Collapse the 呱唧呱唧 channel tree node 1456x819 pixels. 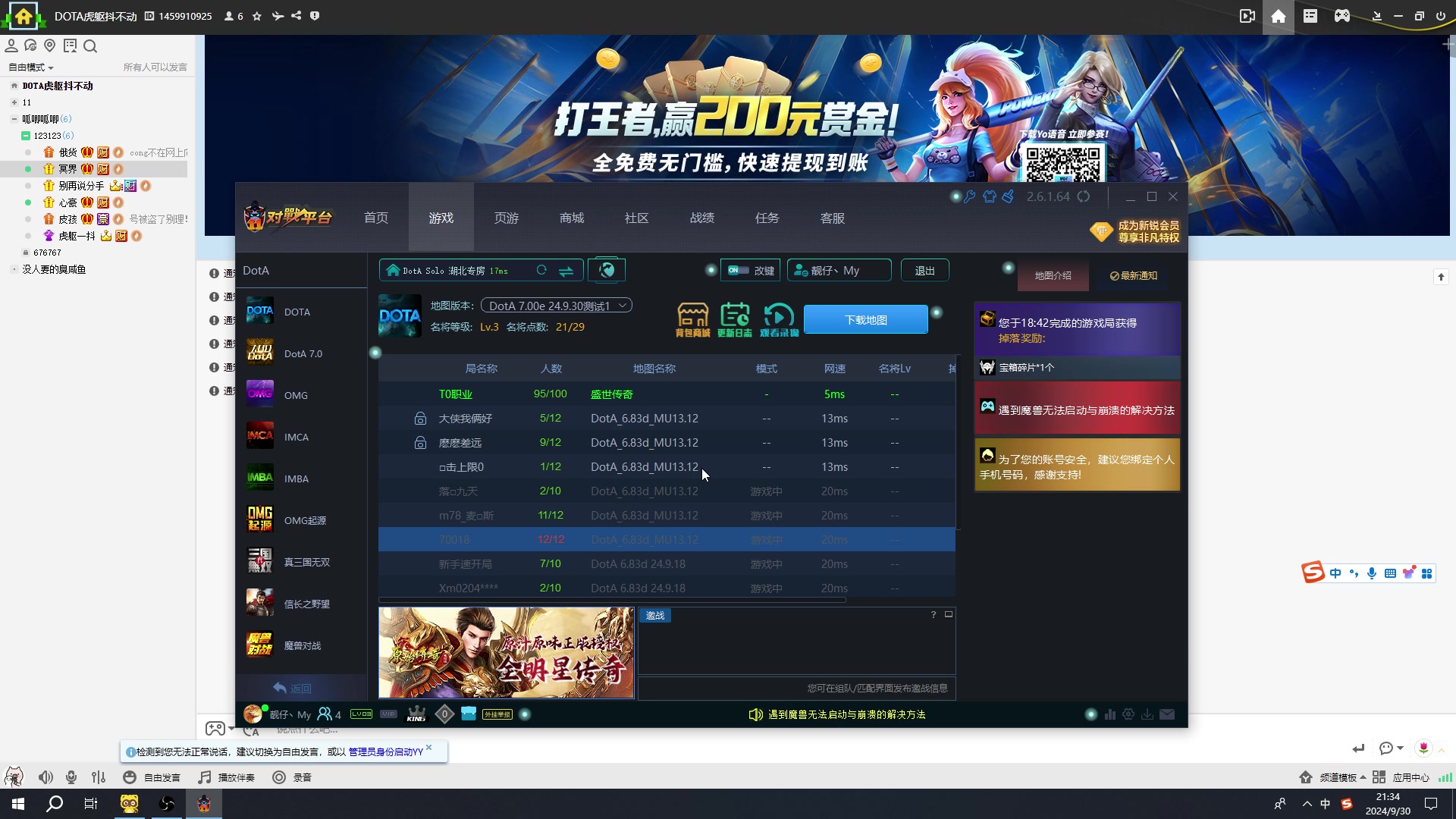click(14, 119)
